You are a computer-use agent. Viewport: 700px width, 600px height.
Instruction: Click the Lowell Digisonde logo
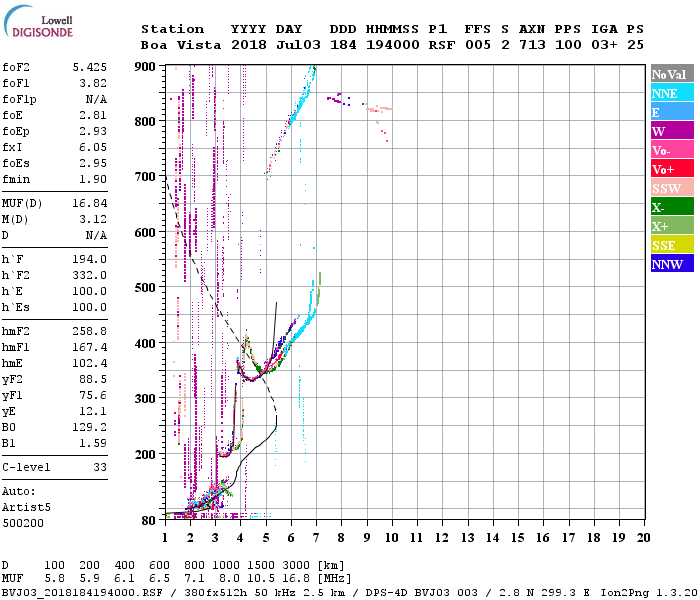38,21
